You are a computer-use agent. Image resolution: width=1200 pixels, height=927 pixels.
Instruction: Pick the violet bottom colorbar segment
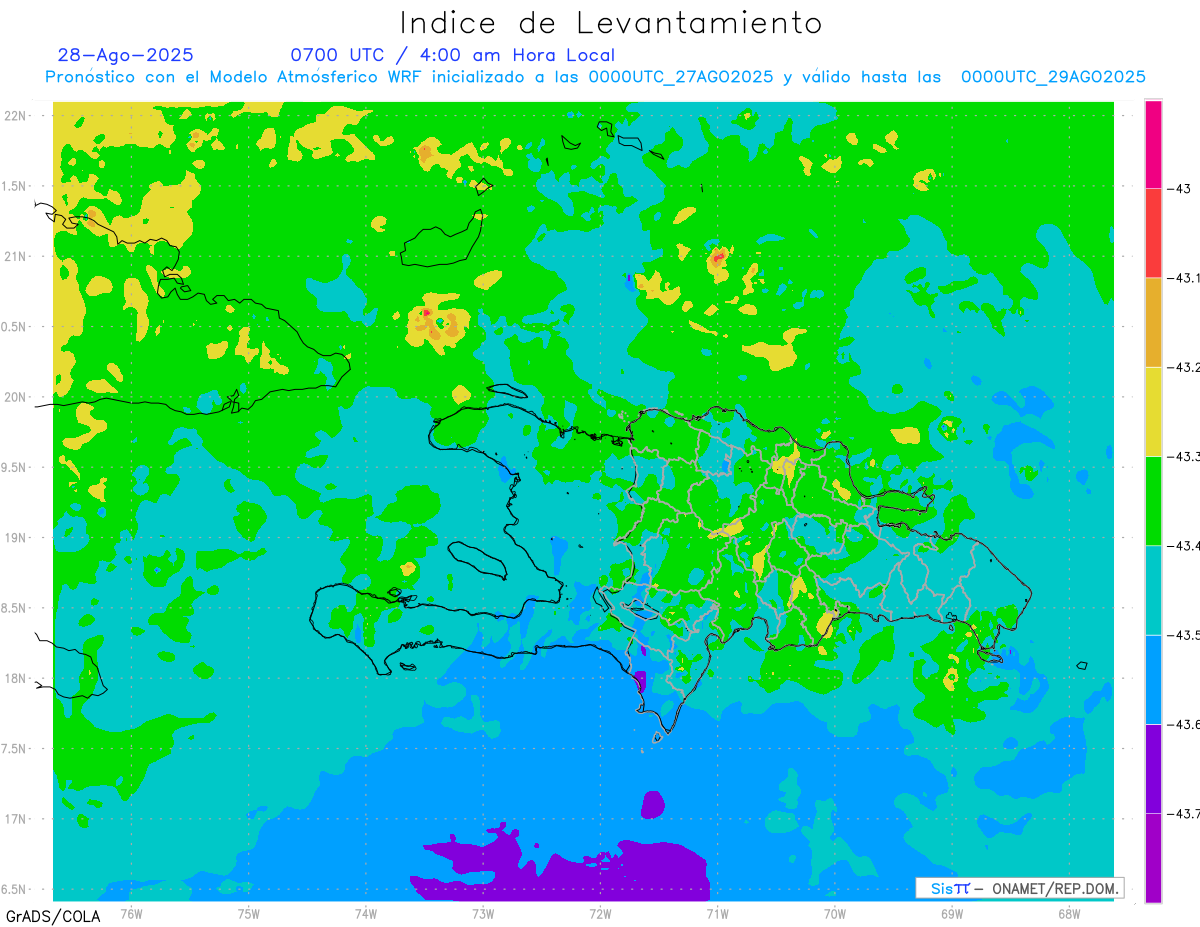[x=1153, y=858]
